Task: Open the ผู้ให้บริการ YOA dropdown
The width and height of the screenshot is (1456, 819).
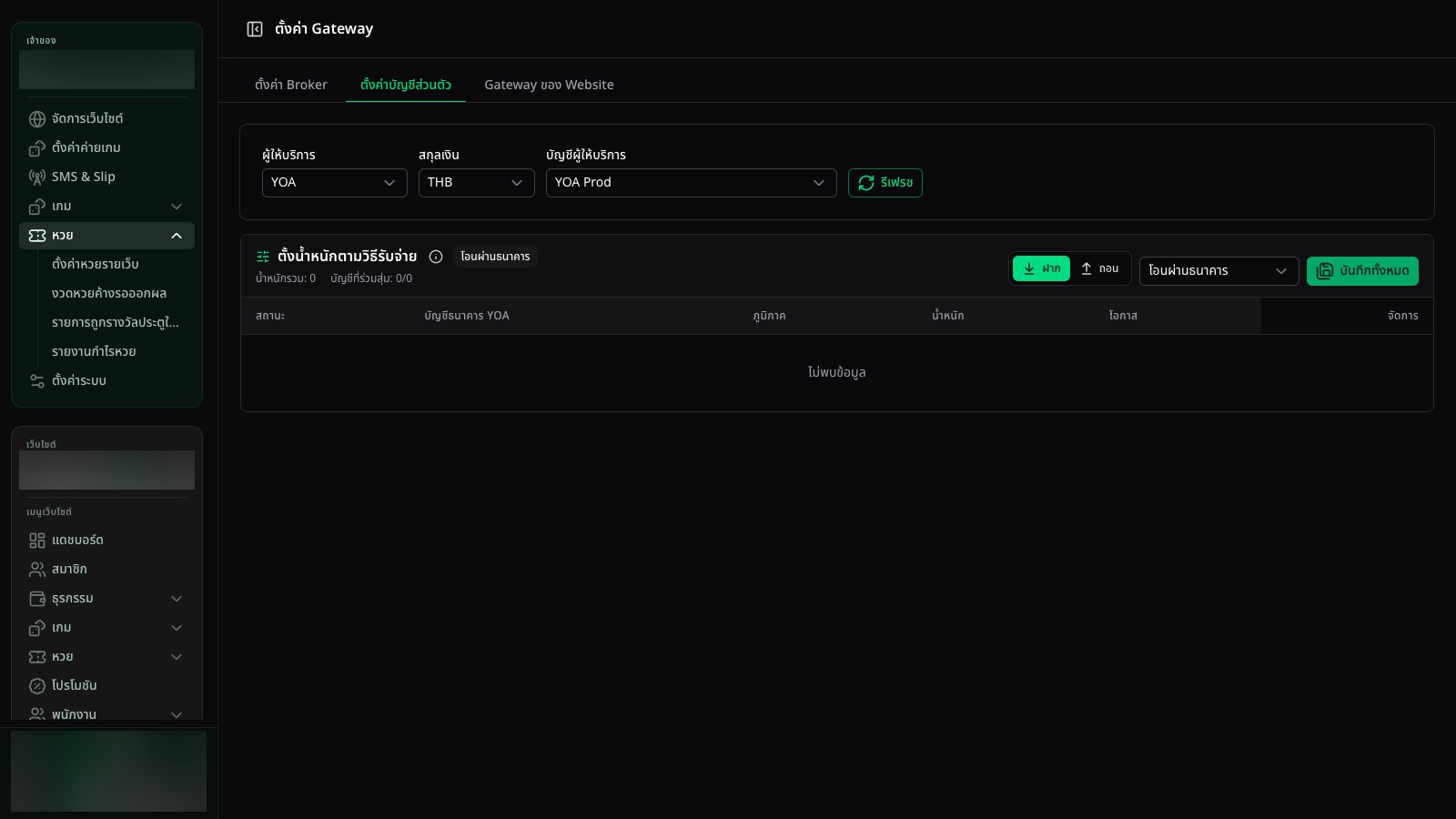Action: [334, 183]
